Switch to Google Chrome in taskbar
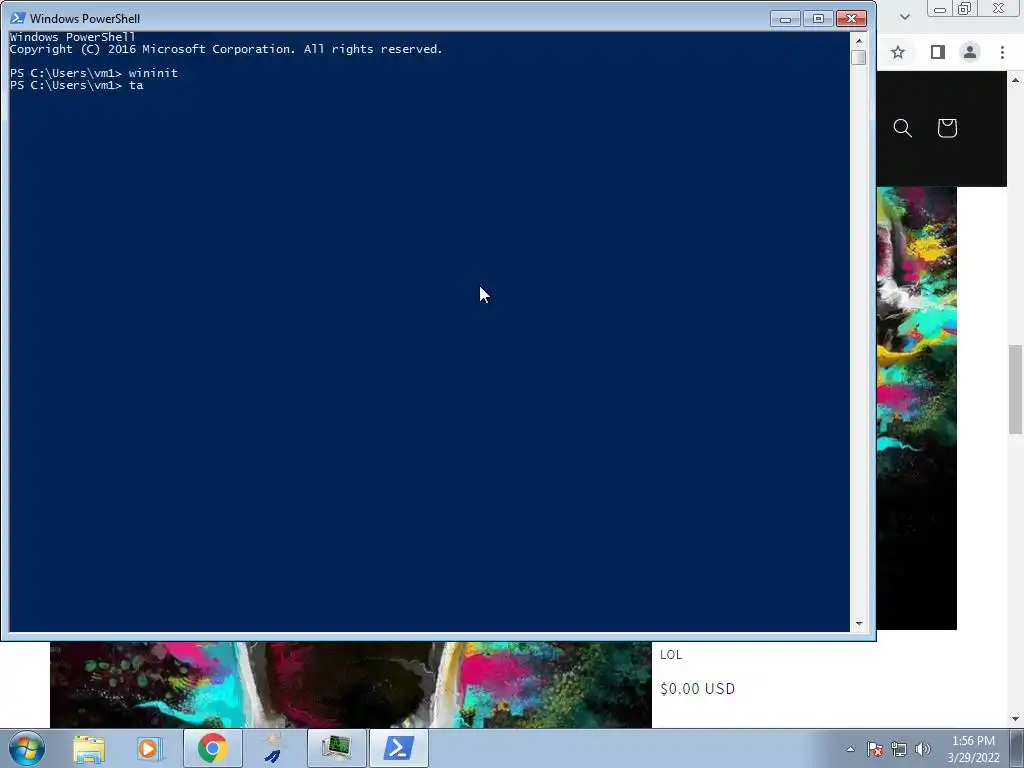 tap(213, 748)
